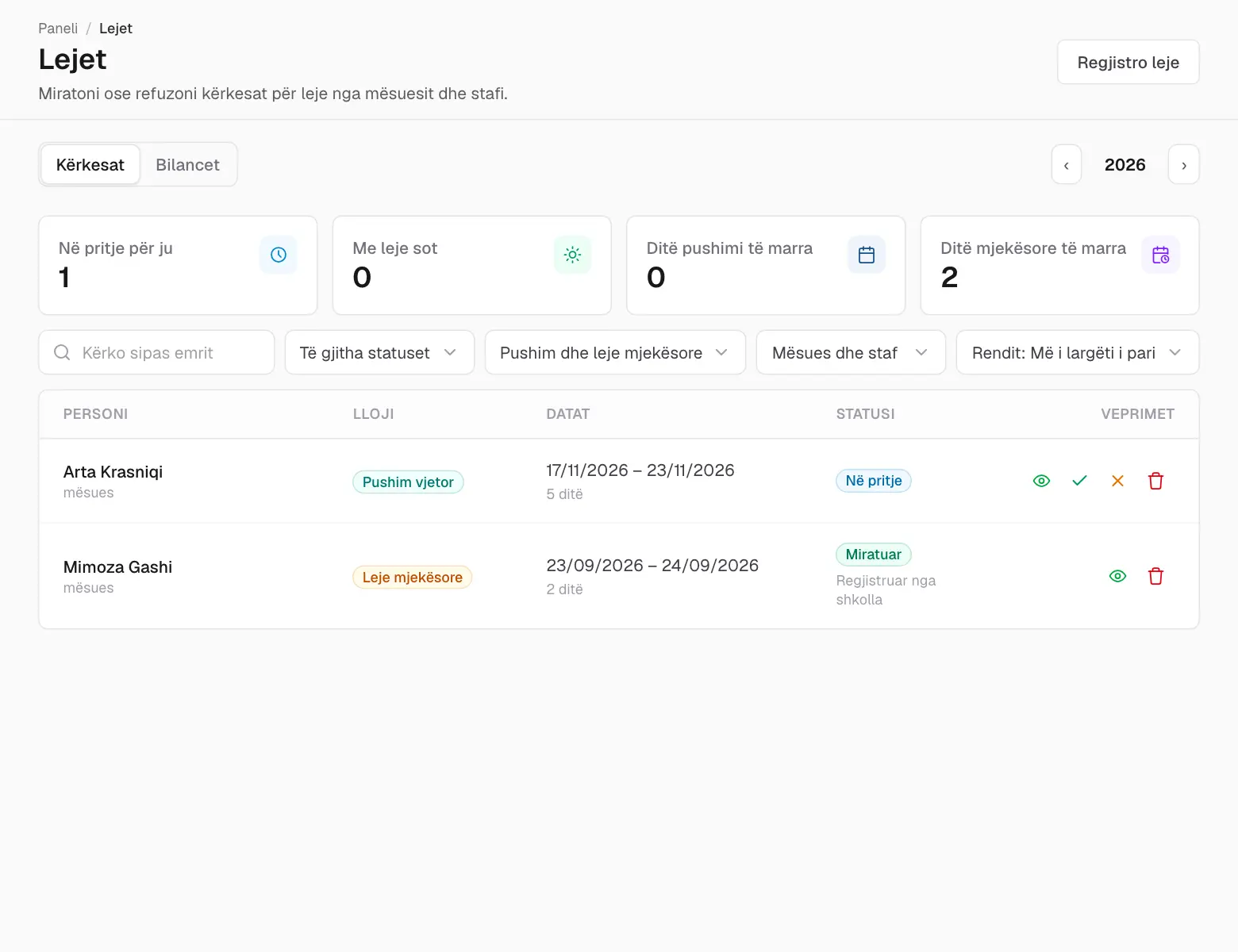The height and width of the screenshot is (952, 1238).
Task: Select Mimoza Gashi name
Action: 117,567
